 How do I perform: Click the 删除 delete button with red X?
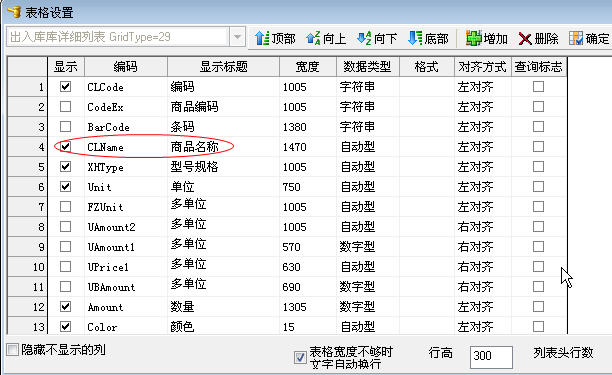coord(539,38)
